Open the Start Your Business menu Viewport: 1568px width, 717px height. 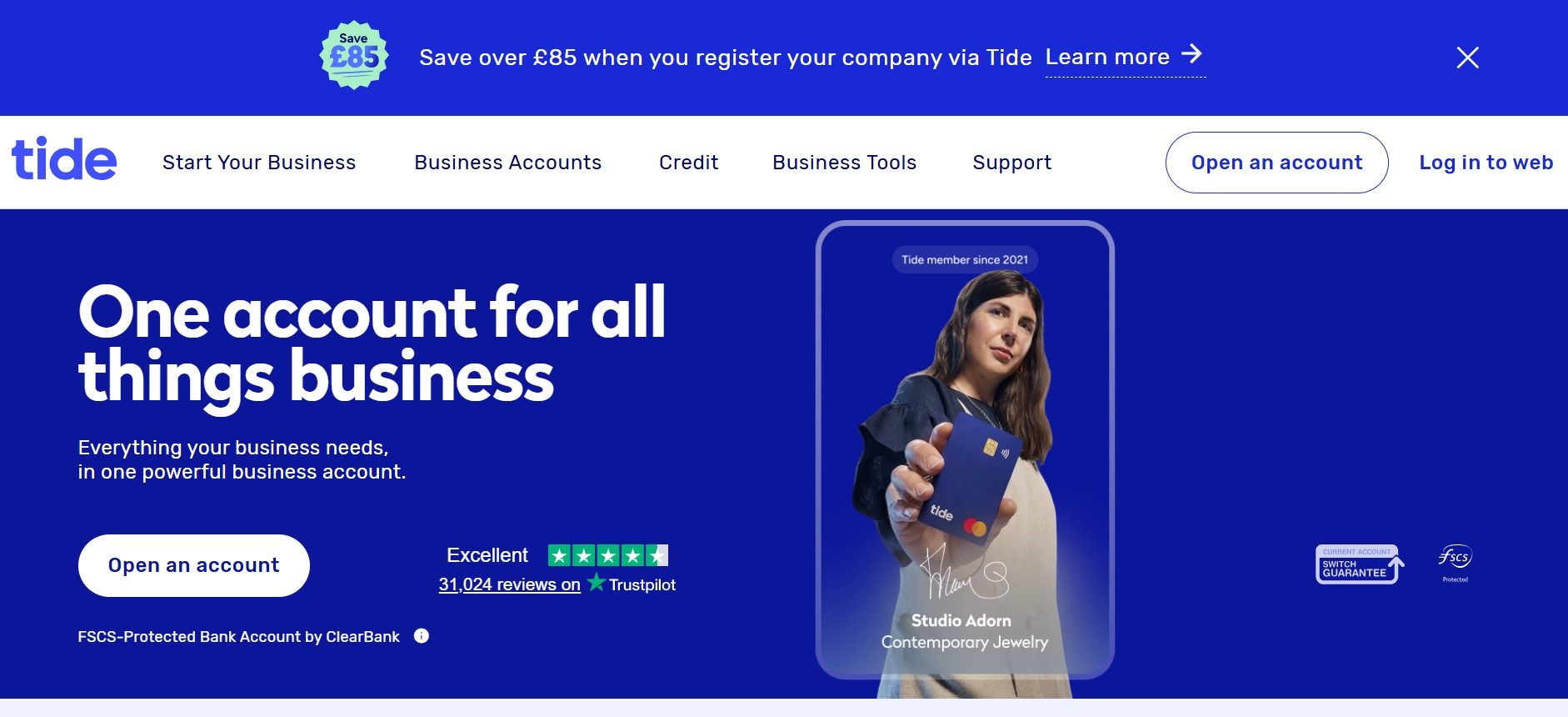click(x=259, y=163)
